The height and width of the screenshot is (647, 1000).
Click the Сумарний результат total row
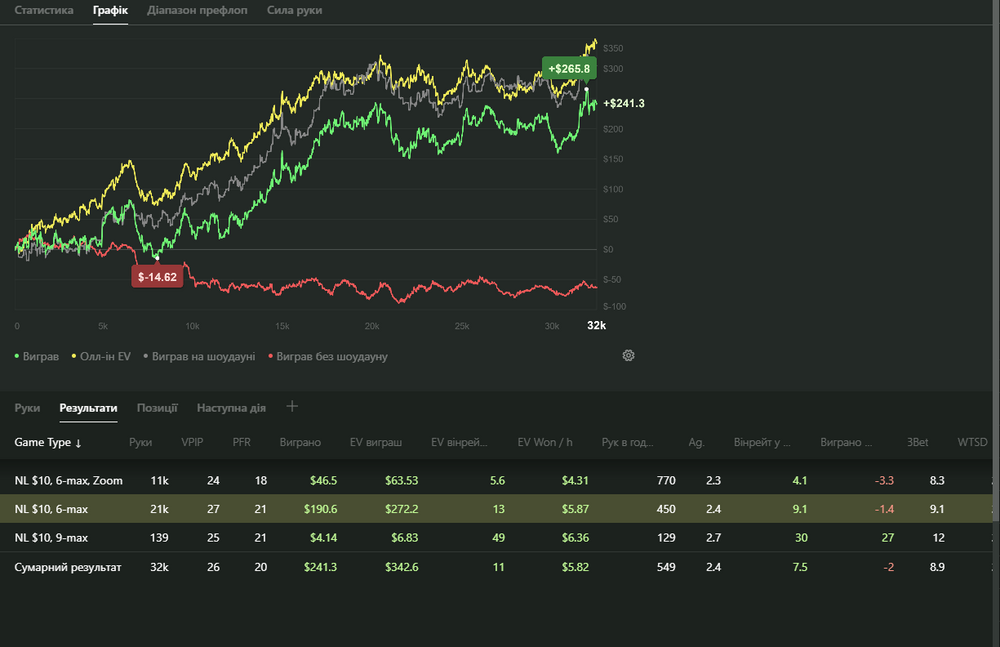68,567
